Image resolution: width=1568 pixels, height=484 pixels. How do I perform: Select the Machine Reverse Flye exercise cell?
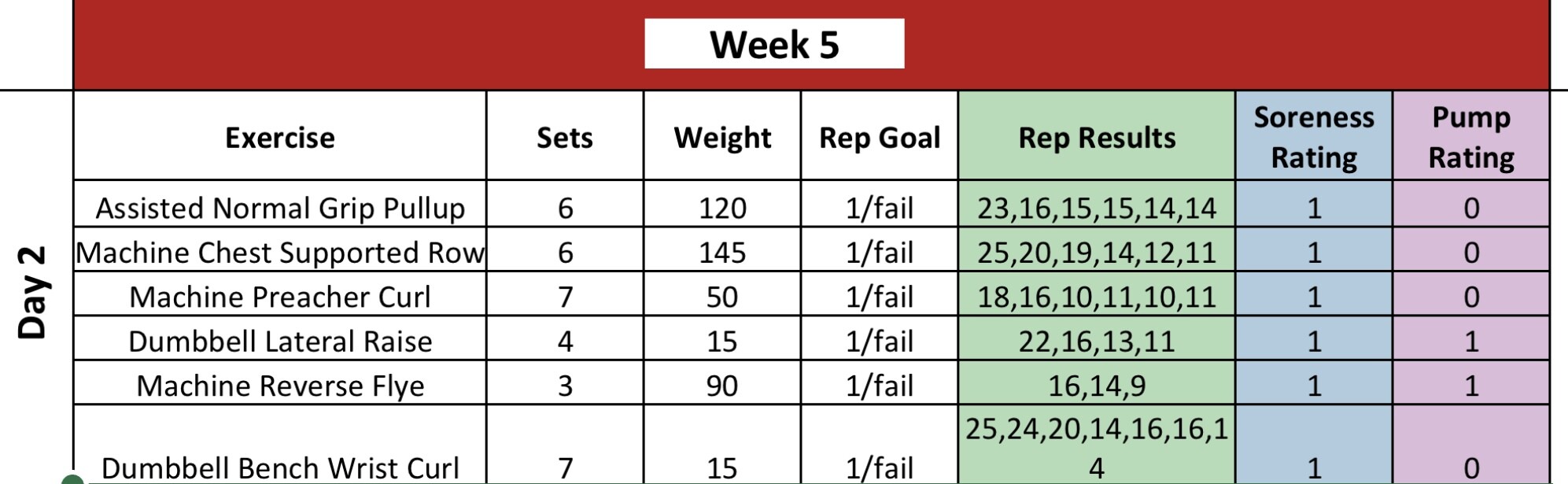[280, 386]
